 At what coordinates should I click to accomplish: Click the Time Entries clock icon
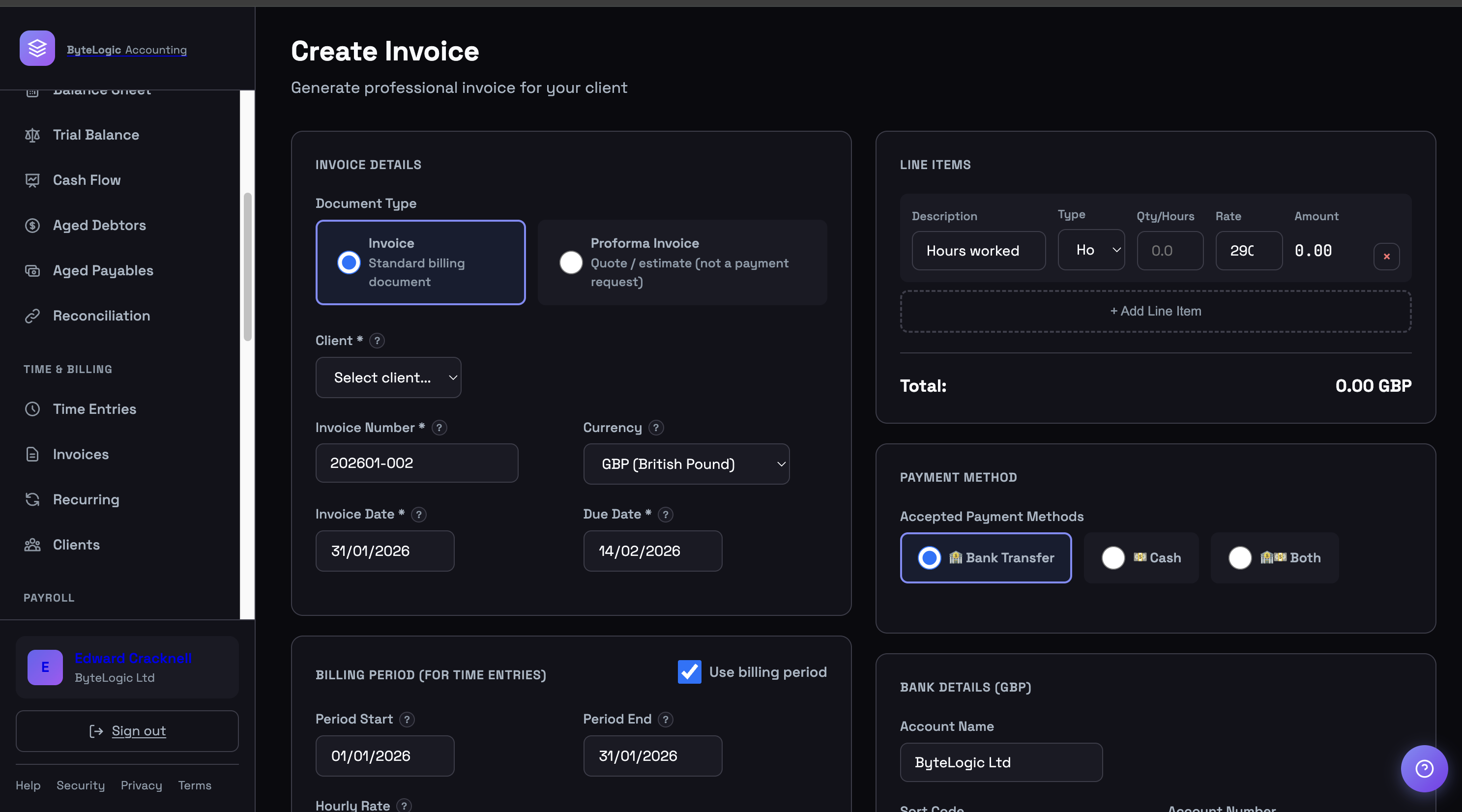pos(32,409)
